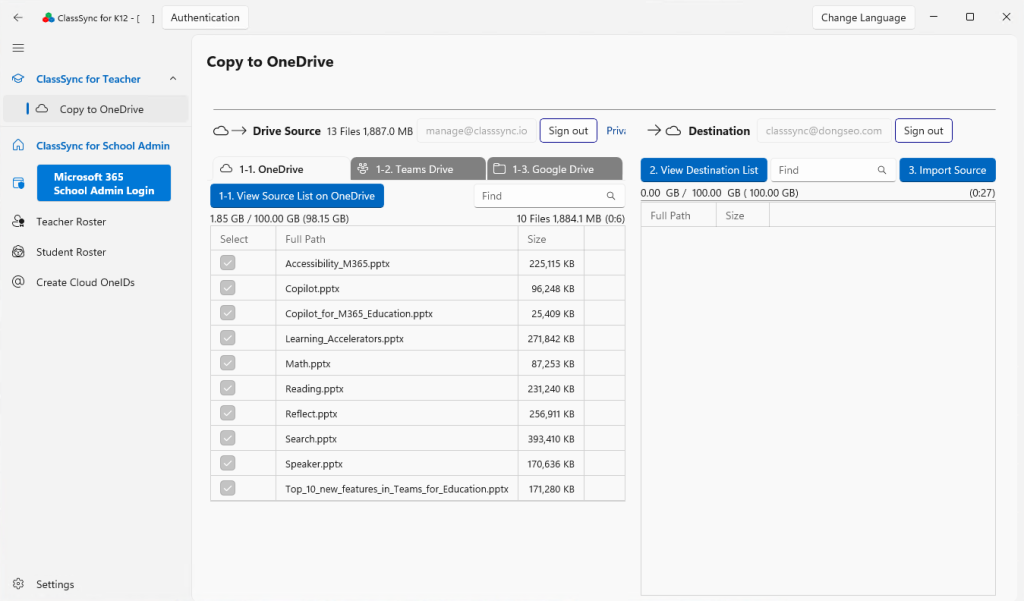This screenshot has height=601, width=1024.
Task: Click 1-1. View Source List on OneDrive
Action: (x=297, y=196)
